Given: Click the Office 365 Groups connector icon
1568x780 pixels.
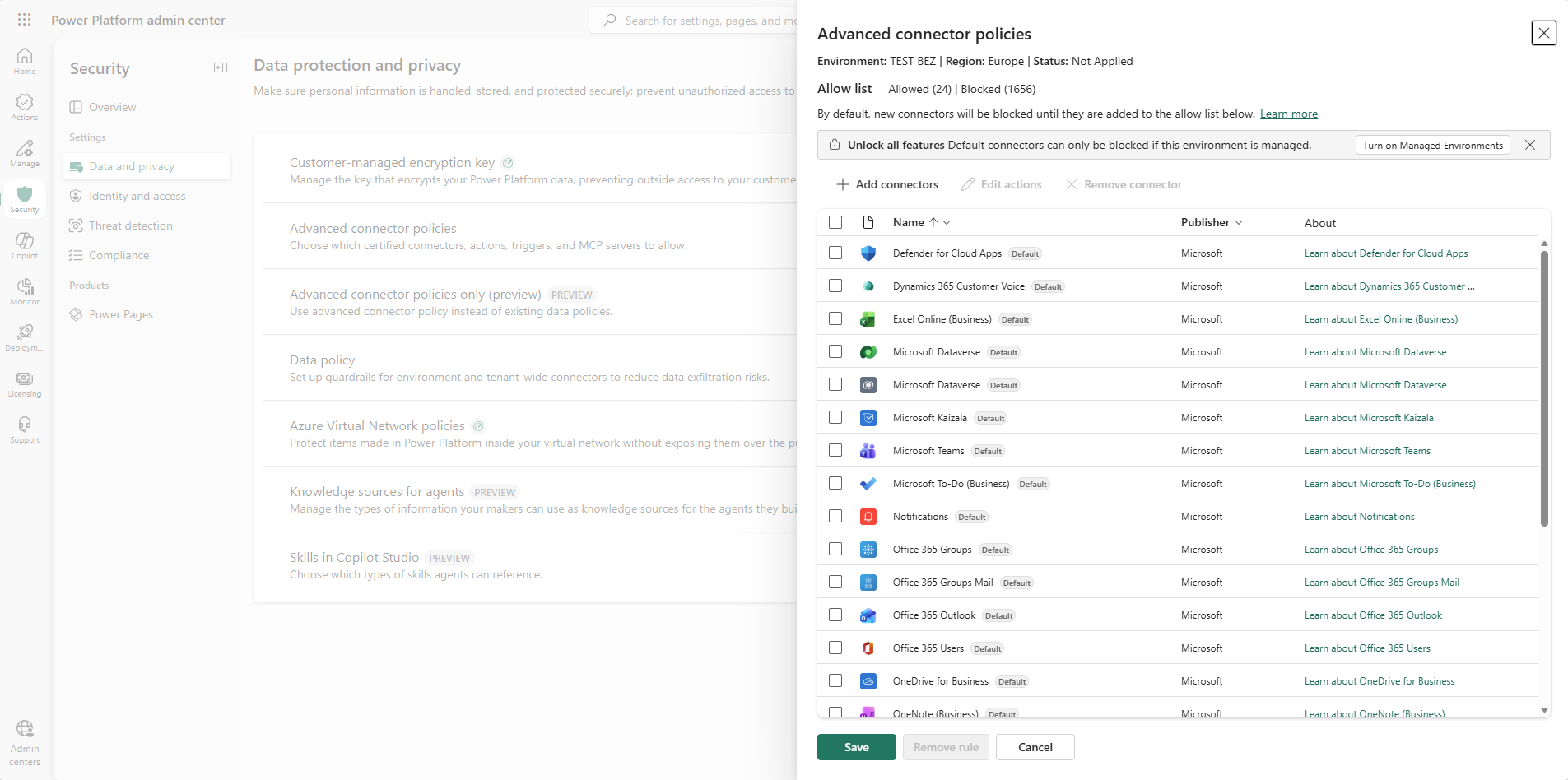Looking at the screenshot, I should coord(868,550).
